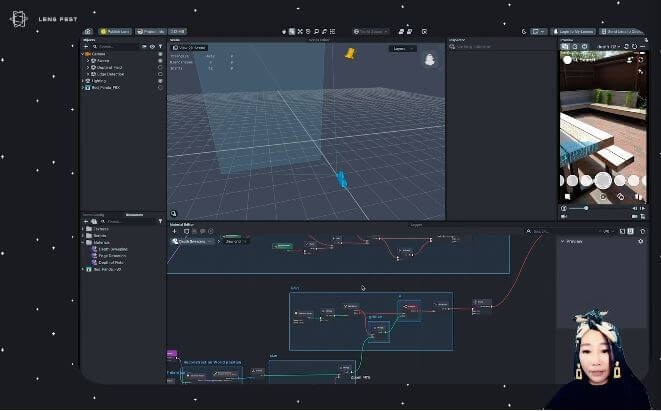This screenshot has width=661, height=411.
Task: Open the gear settings in the Material Editor side panel
Action: coord(641,242)
